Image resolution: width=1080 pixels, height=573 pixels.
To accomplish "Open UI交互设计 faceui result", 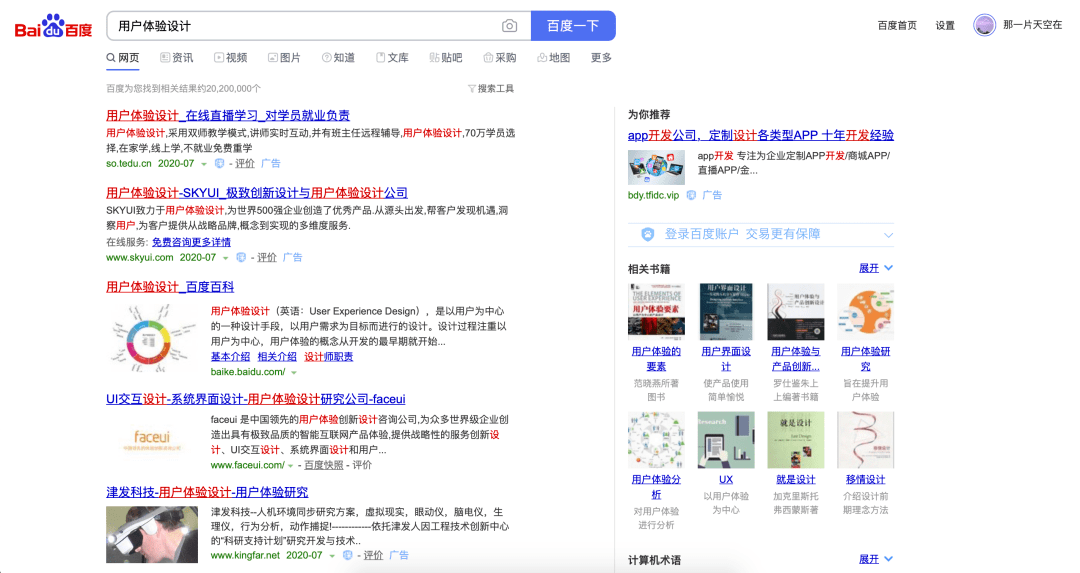I will [256, 399].
